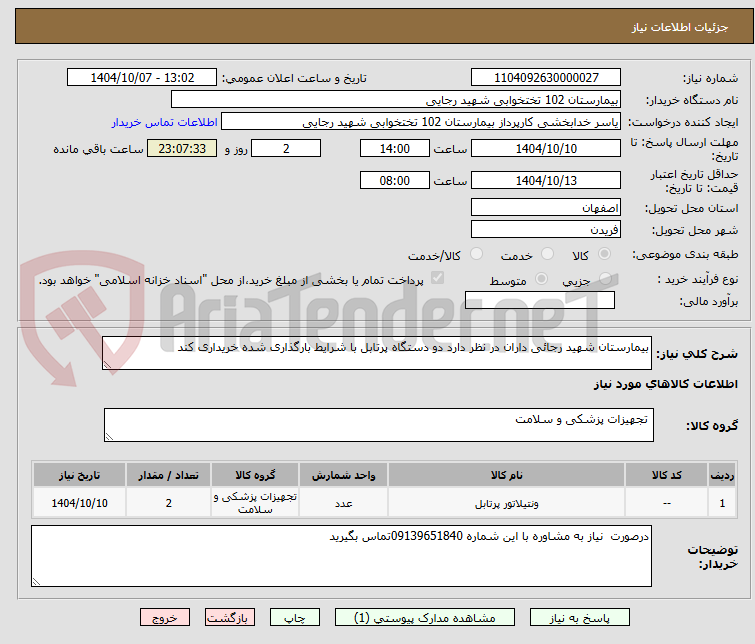755x644 pixels.
Task: Click the بازگشت back button
Action: (230, 618)
